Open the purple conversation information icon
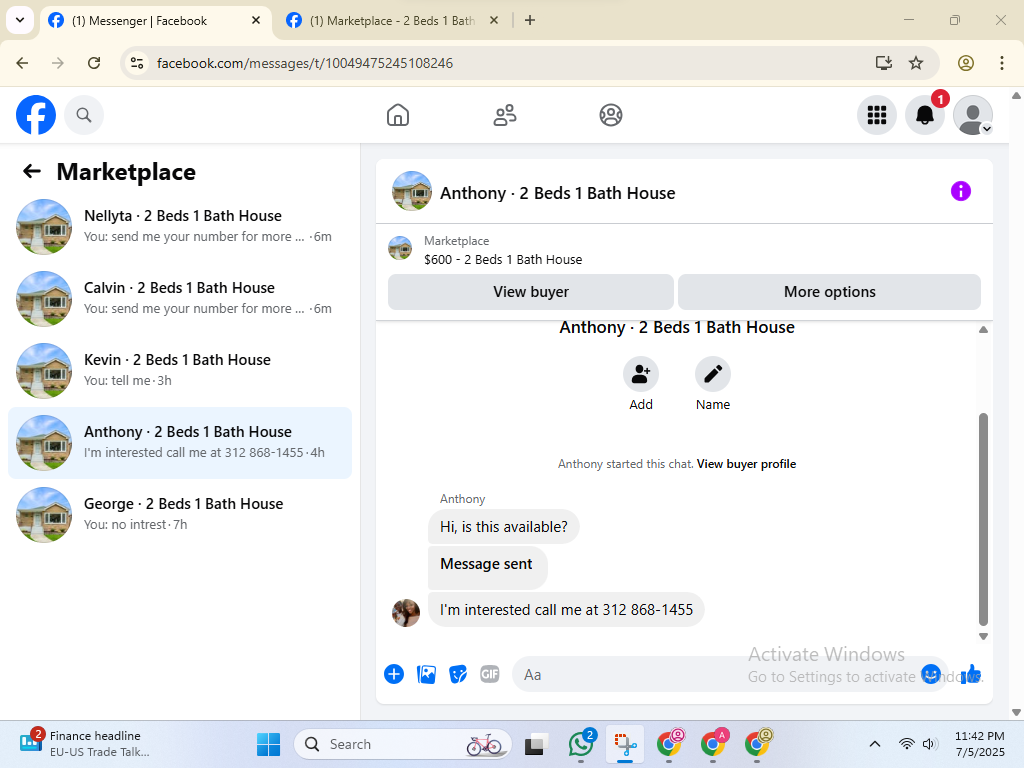This screenshot has height=768, width=1024. click(x=961, y=191)
